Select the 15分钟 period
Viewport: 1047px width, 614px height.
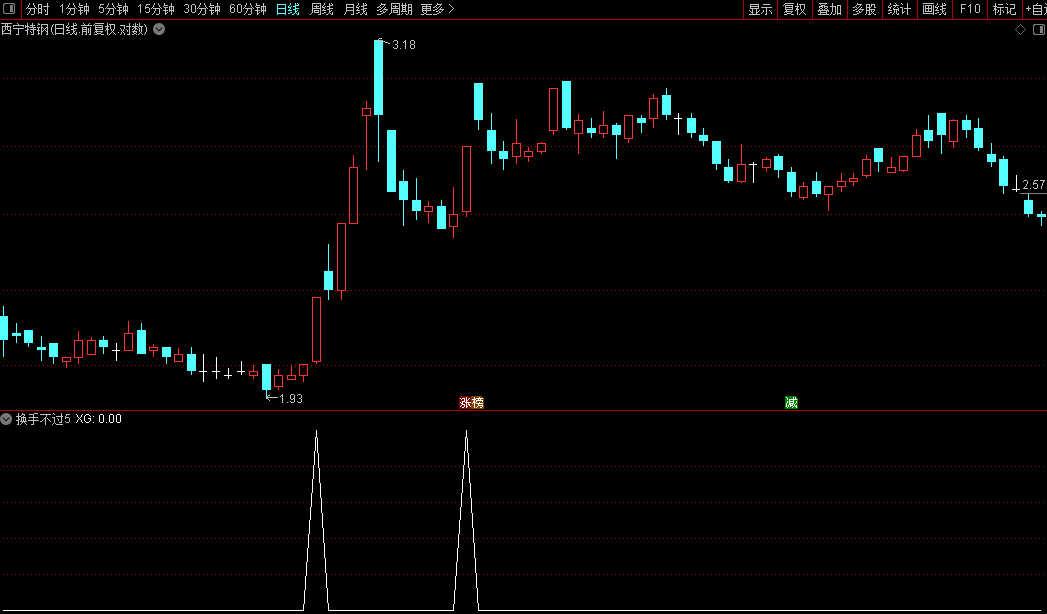[x=156, y=9]
